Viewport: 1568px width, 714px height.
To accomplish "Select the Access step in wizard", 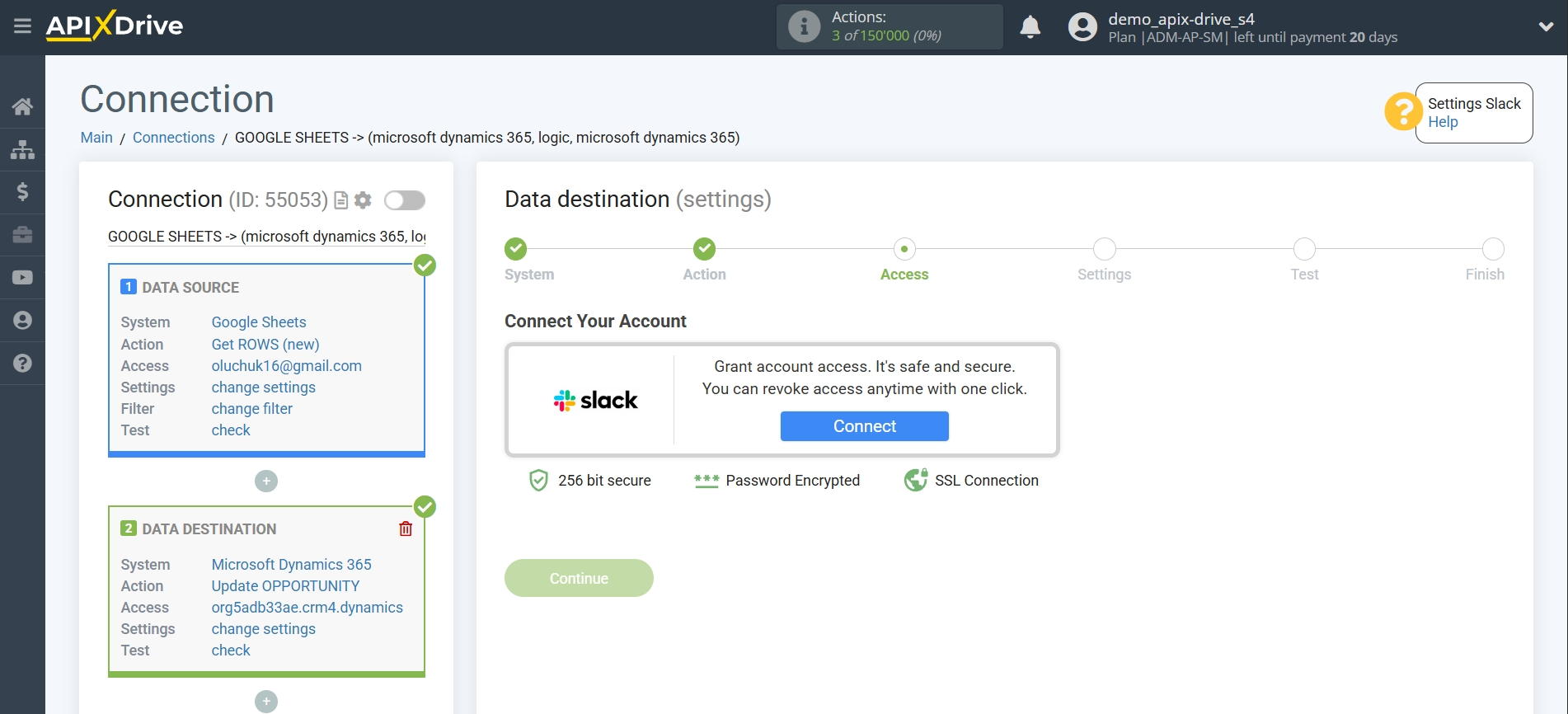I will [x=904, y=249].
